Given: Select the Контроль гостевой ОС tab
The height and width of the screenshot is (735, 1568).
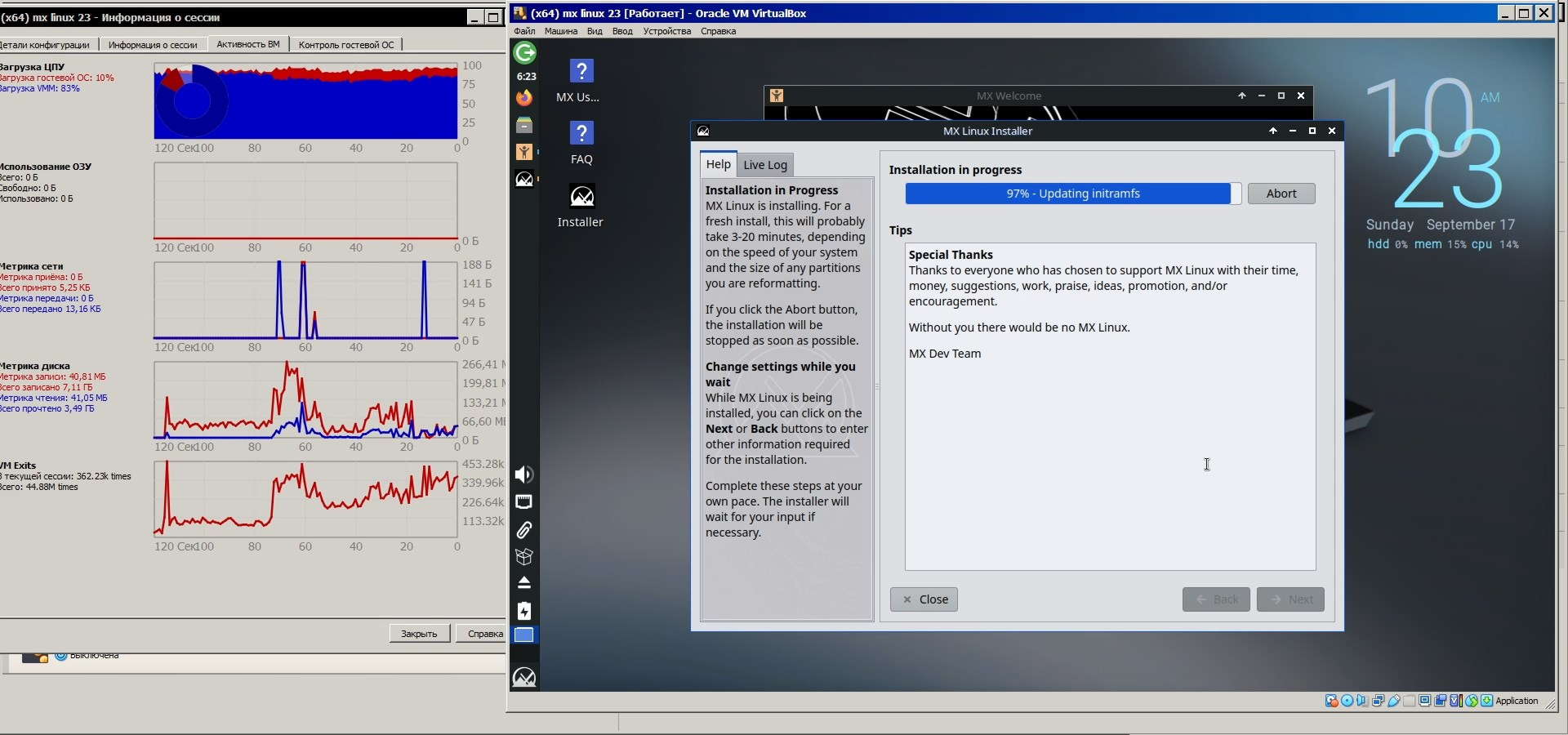Looking at the screenshot, I should [345, 45].
